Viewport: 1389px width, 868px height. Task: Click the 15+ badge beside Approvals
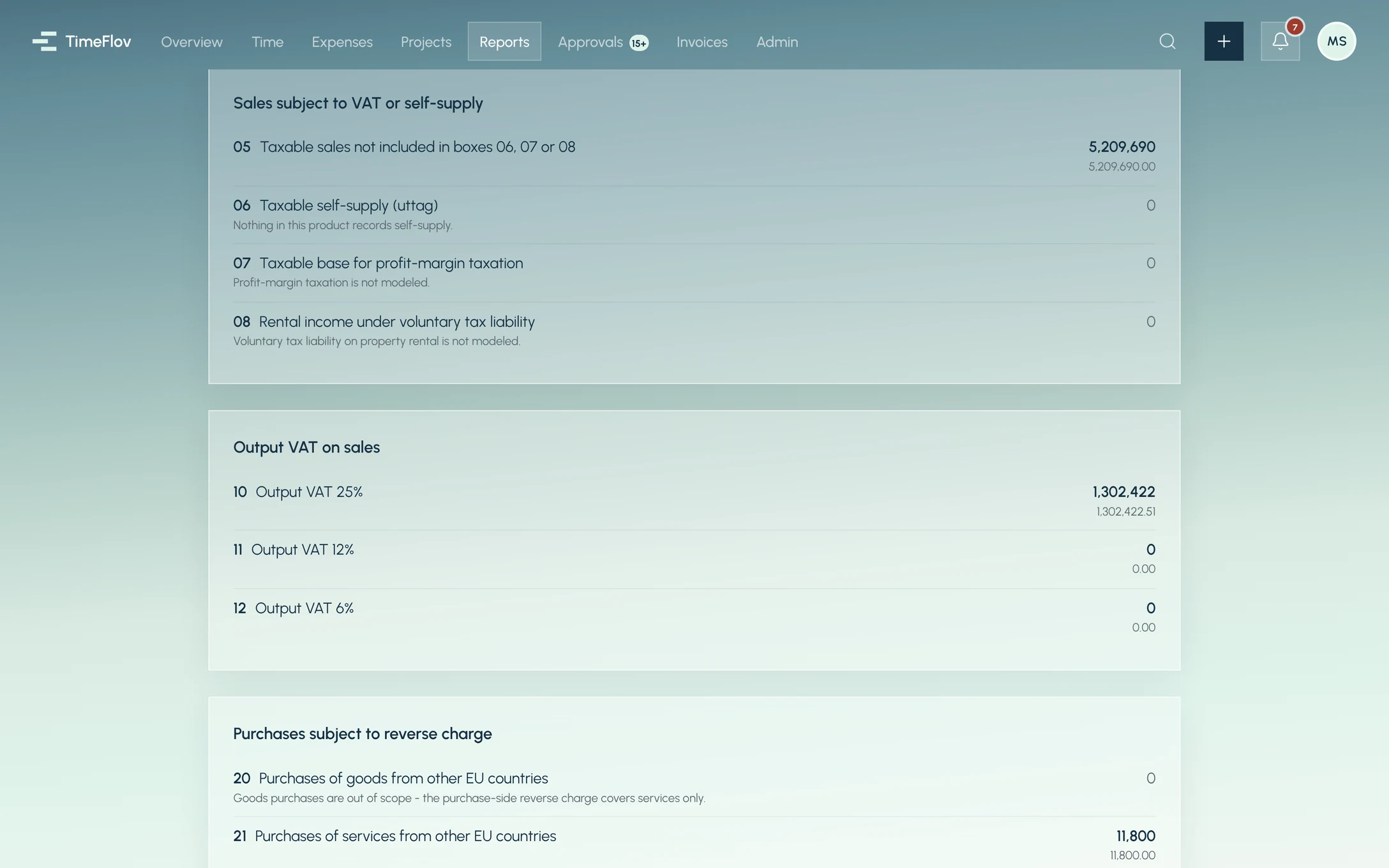[x=639, y=43]
